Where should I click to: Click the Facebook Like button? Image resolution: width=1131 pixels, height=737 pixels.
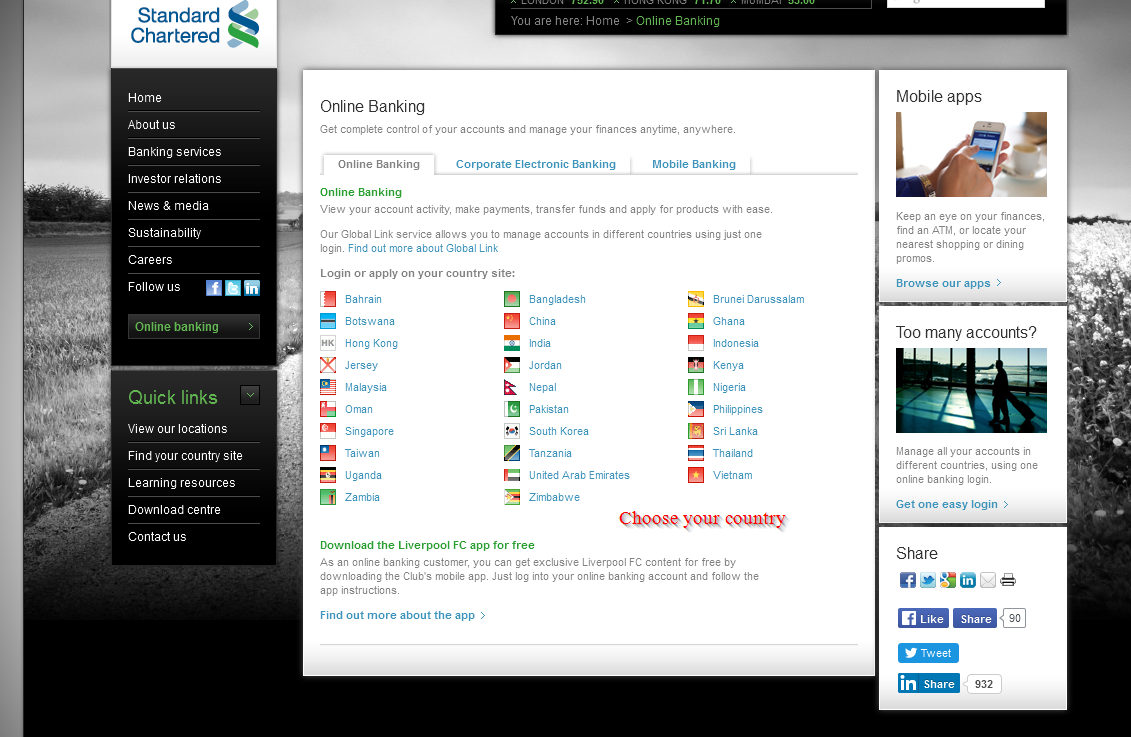pyautogui.click(x=923, y=618)
